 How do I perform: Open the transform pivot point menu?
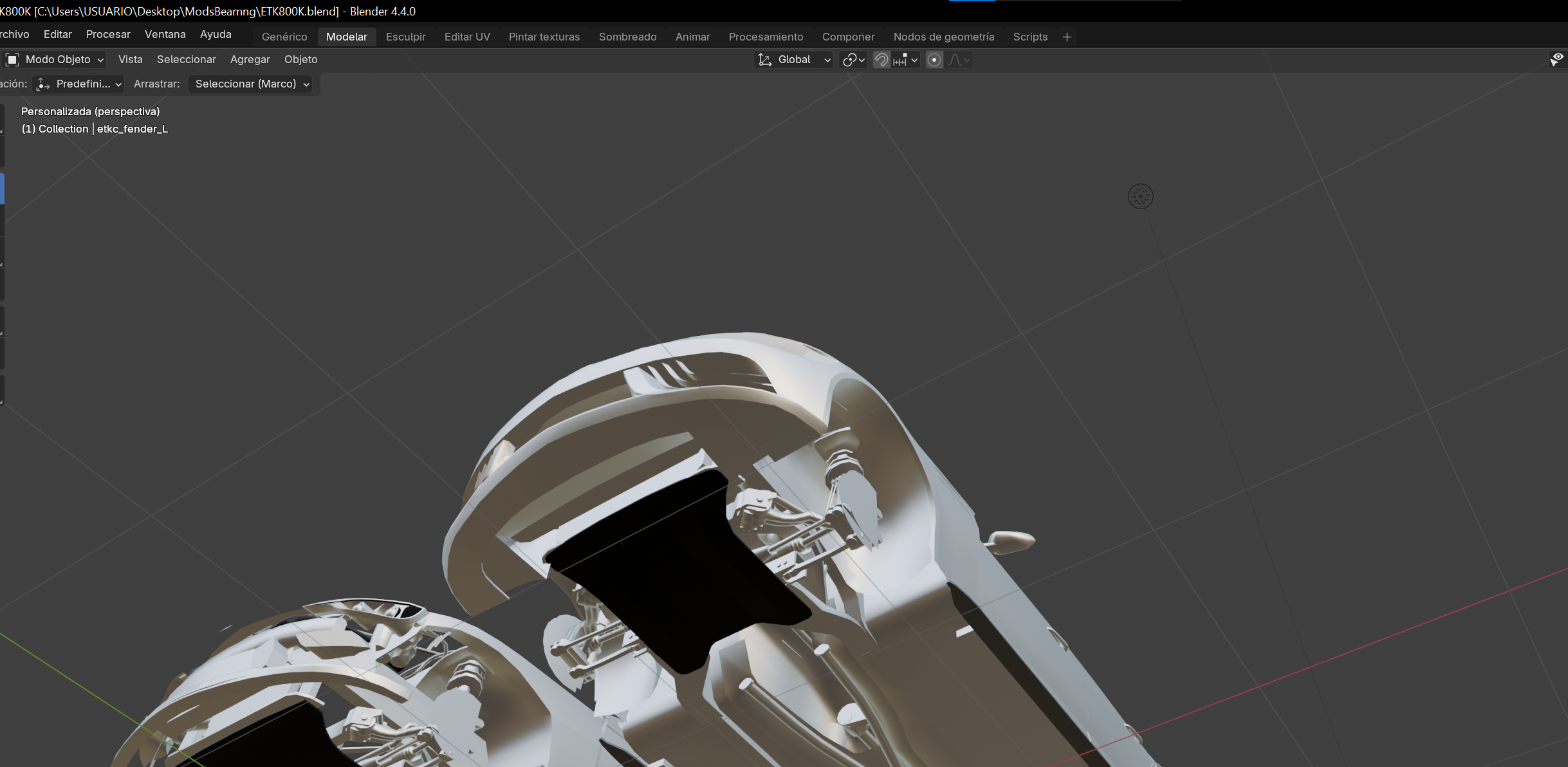854,60
